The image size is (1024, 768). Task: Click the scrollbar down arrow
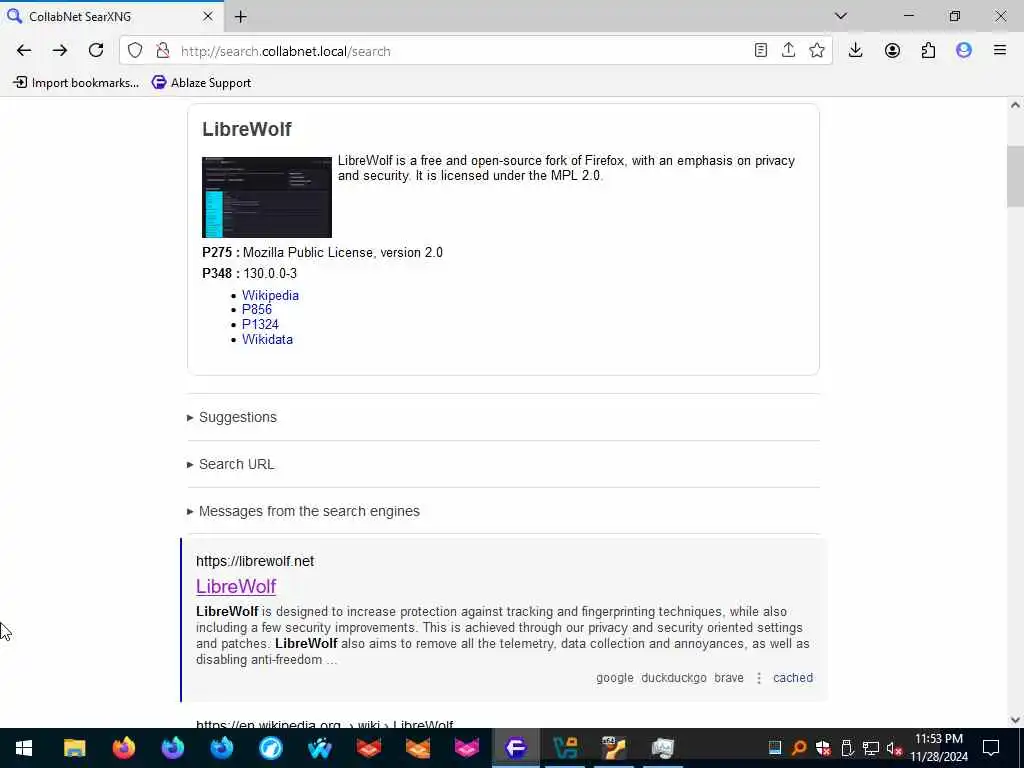[x=1015, y=720]
